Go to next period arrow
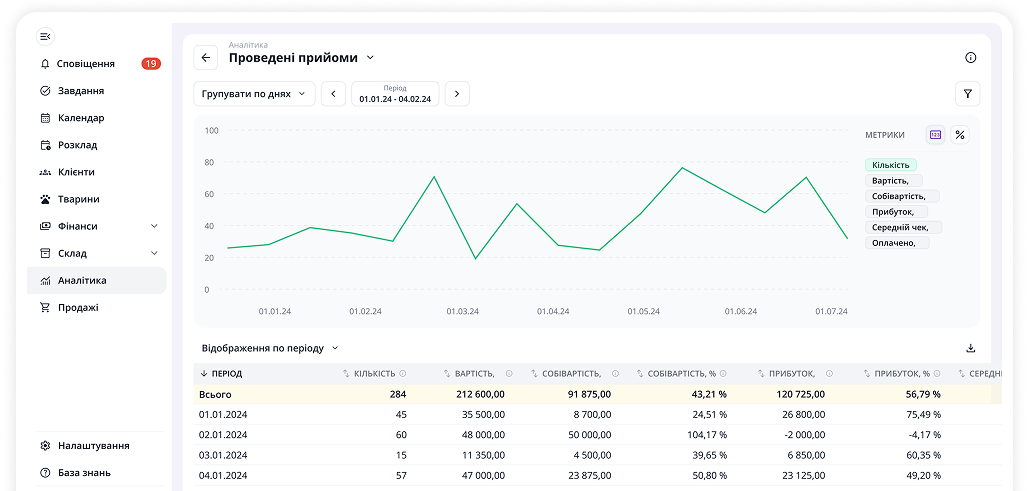This screenshot has height=491, width=1029. tap(457, 94)
